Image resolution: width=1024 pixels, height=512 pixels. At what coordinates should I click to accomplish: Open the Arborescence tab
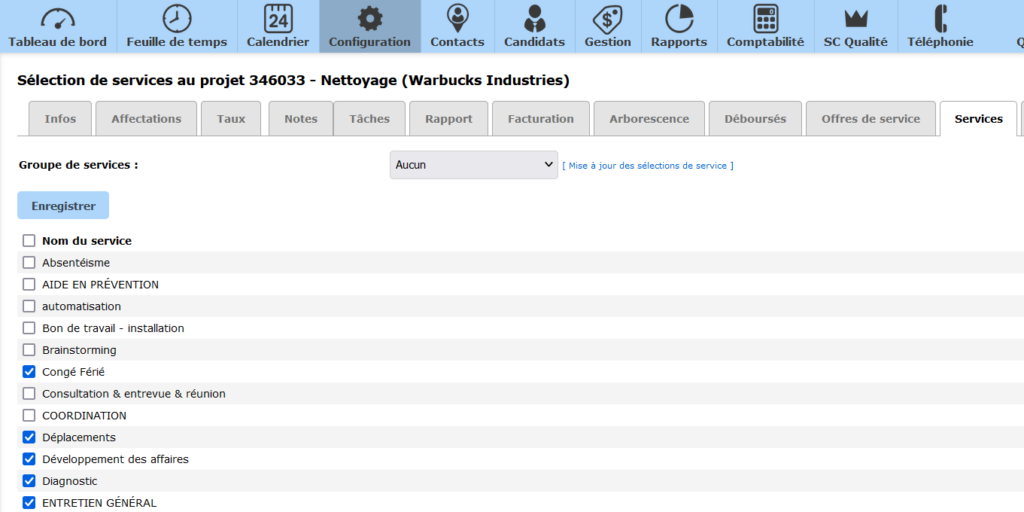649,119
